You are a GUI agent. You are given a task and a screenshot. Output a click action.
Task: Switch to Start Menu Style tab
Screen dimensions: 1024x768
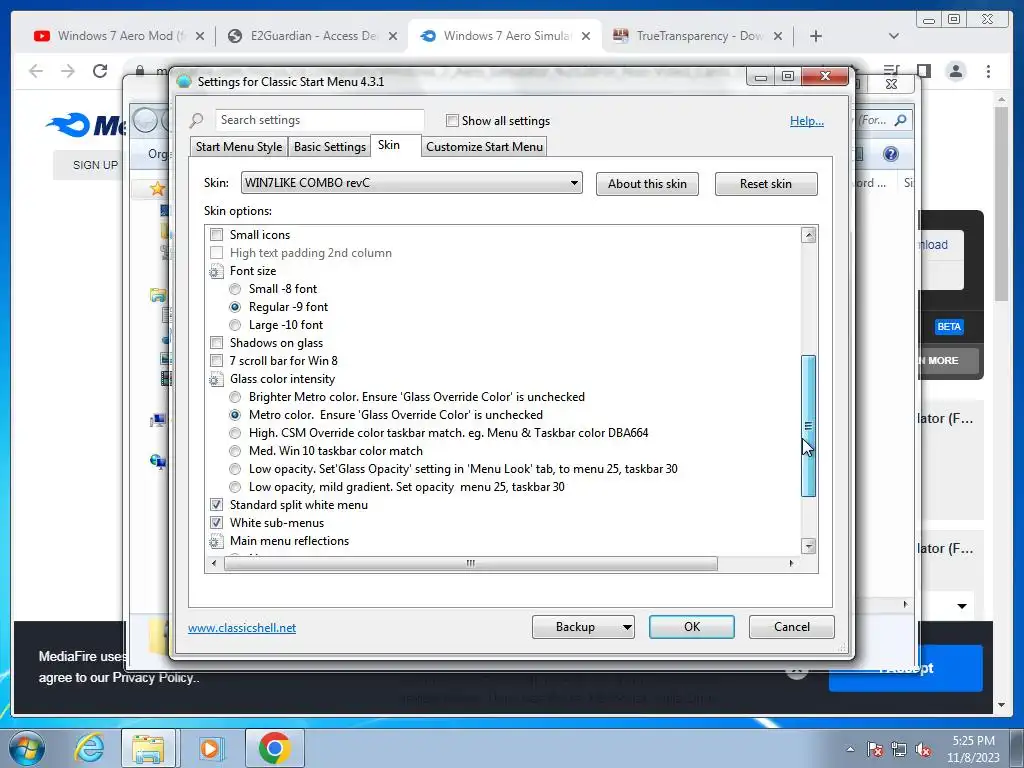pos(238,147)
